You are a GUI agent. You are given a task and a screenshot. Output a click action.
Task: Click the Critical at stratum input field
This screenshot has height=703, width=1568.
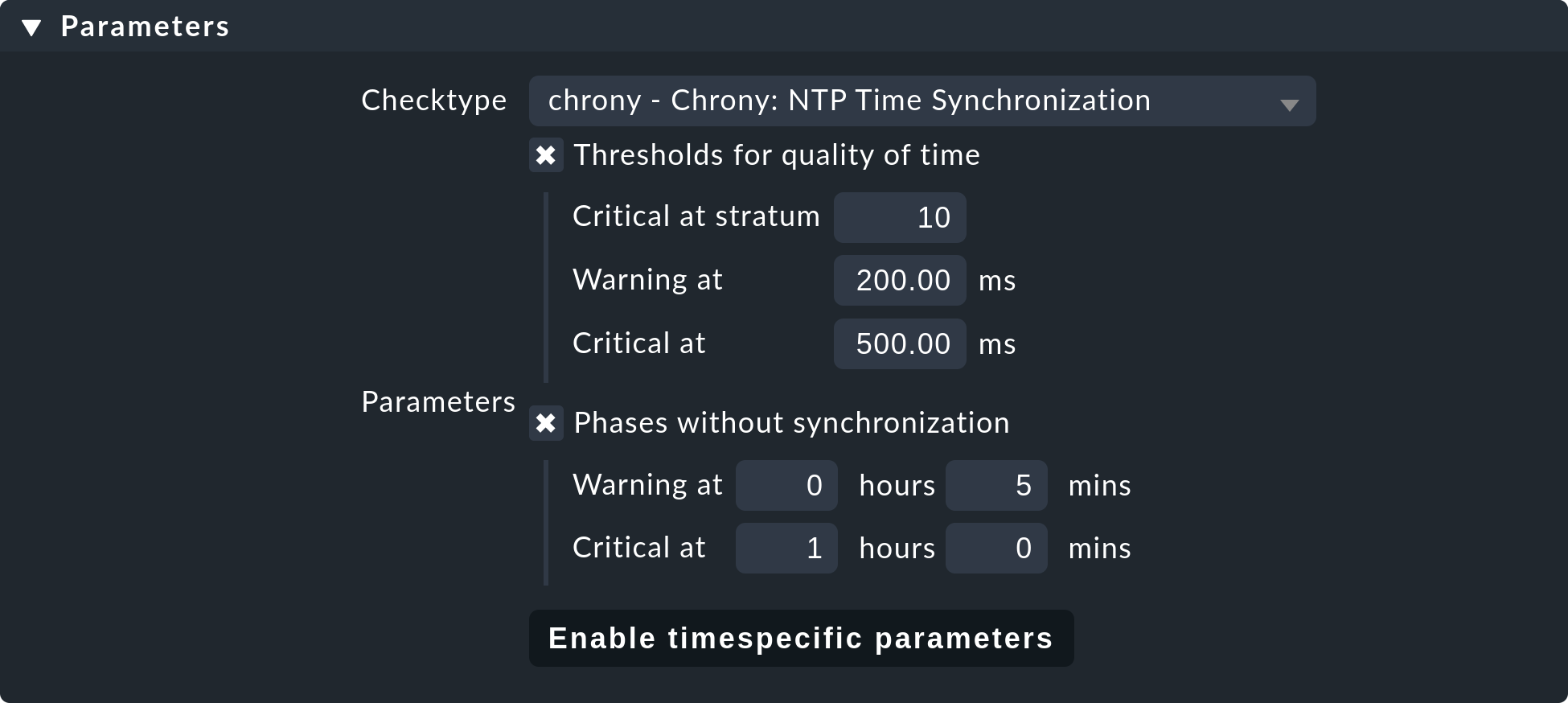tap(899, 217)
